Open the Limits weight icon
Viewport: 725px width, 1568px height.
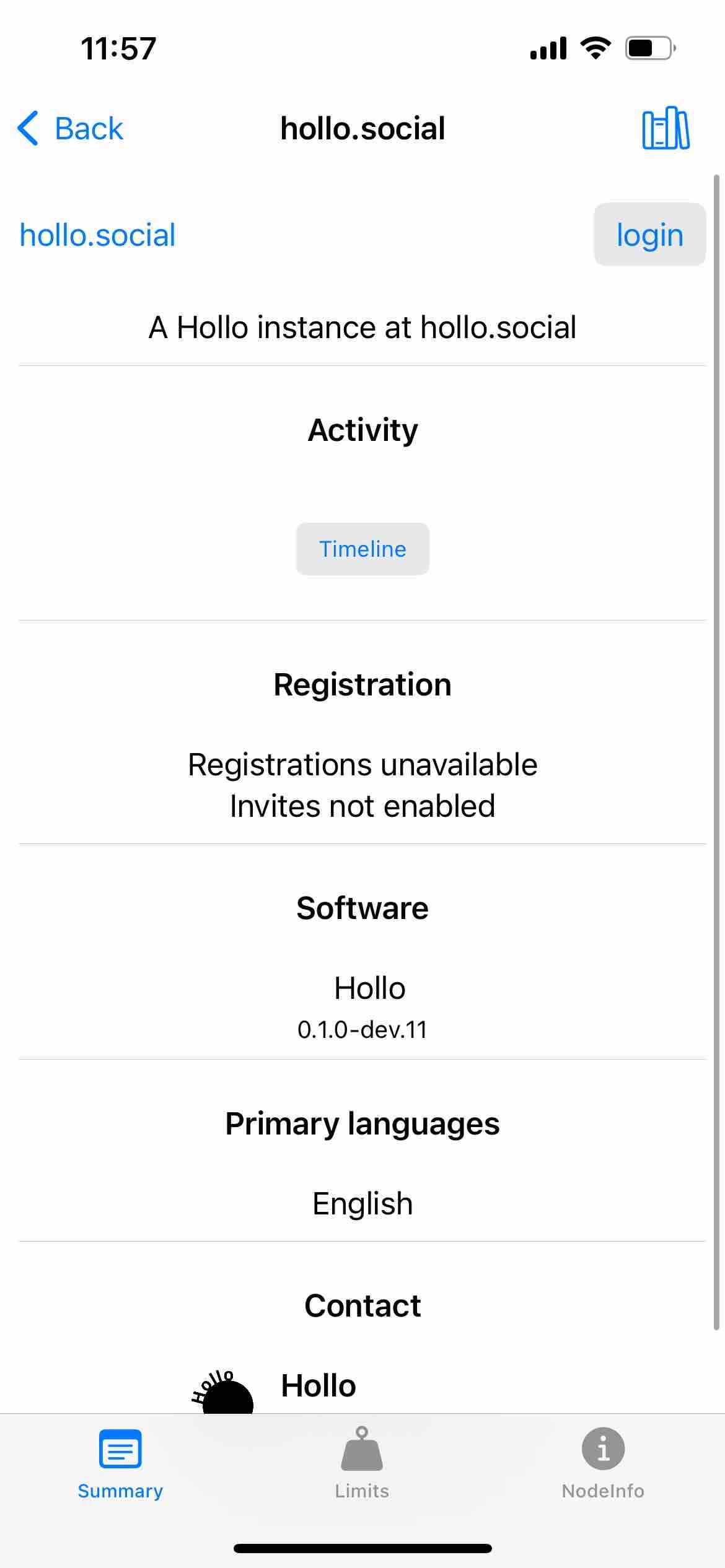point(362,1448)
